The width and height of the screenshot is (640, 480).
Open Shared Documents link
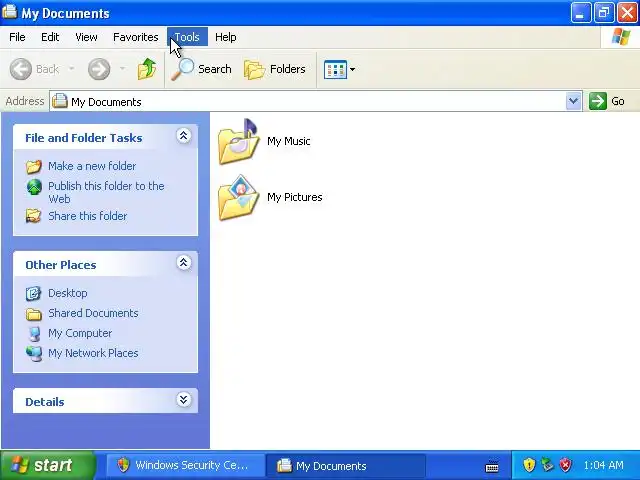coord(93,313)
